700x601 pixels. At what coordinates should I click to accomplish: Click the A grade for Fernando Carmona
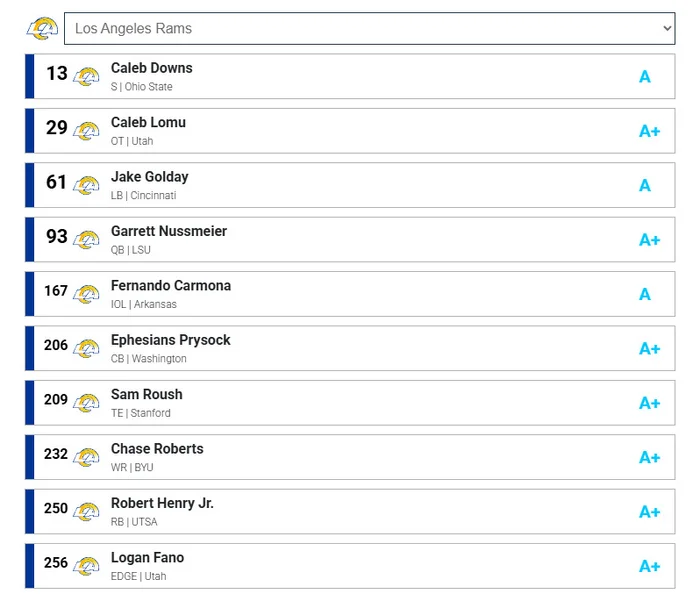645,294
